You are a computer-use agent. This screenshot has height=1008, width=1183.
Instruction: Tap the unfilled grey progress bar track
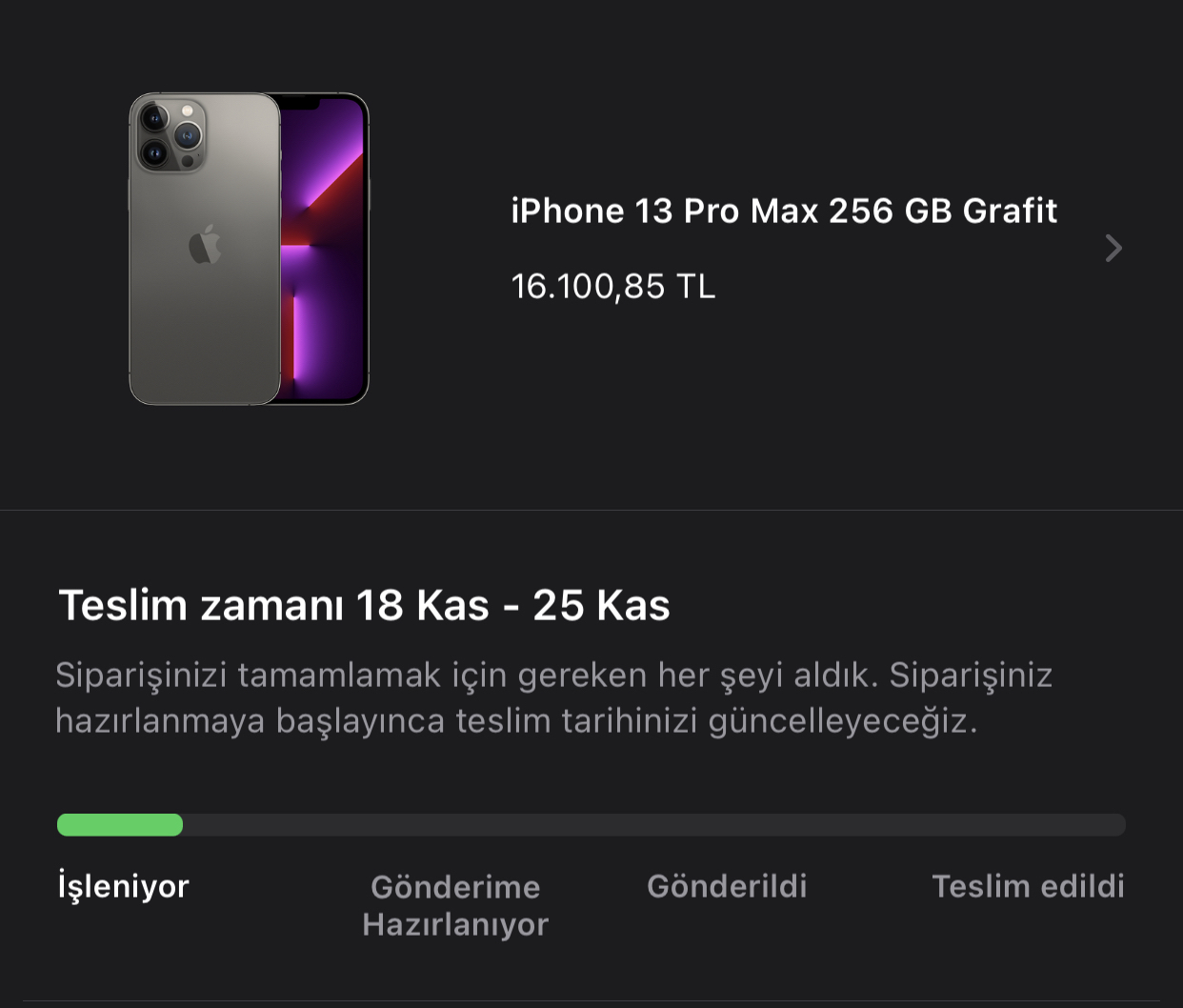tap(654, 825)
